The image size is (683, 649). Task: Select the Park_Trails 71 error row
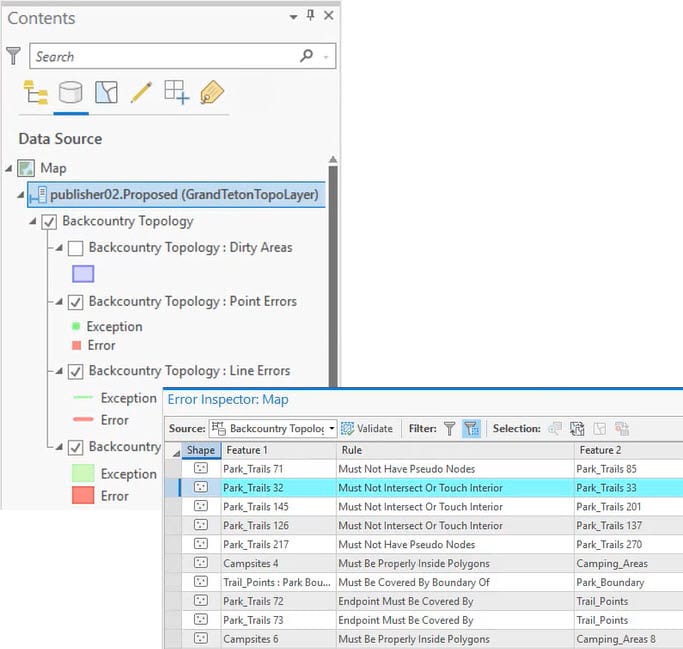(424, 469)
